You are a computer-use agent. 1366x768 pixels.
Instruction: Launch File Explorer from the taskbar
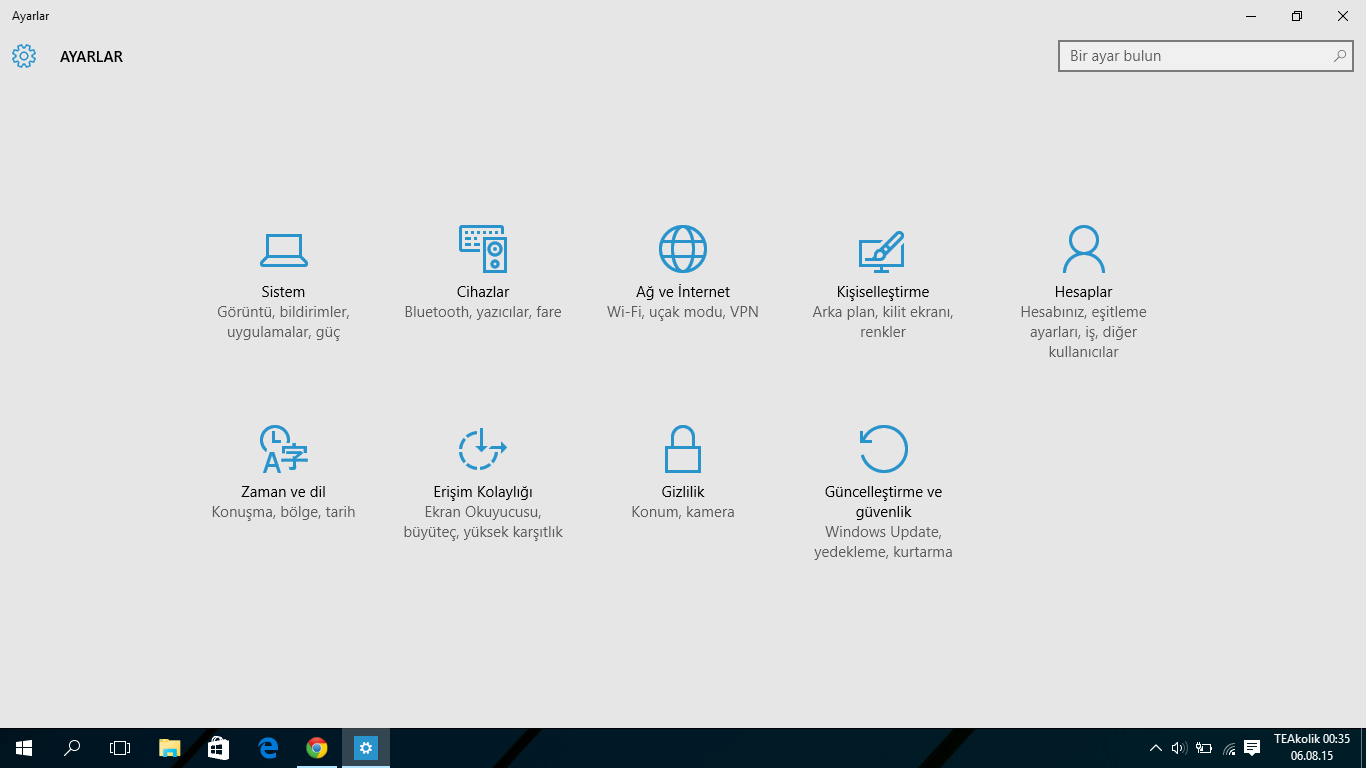(169, 748)
